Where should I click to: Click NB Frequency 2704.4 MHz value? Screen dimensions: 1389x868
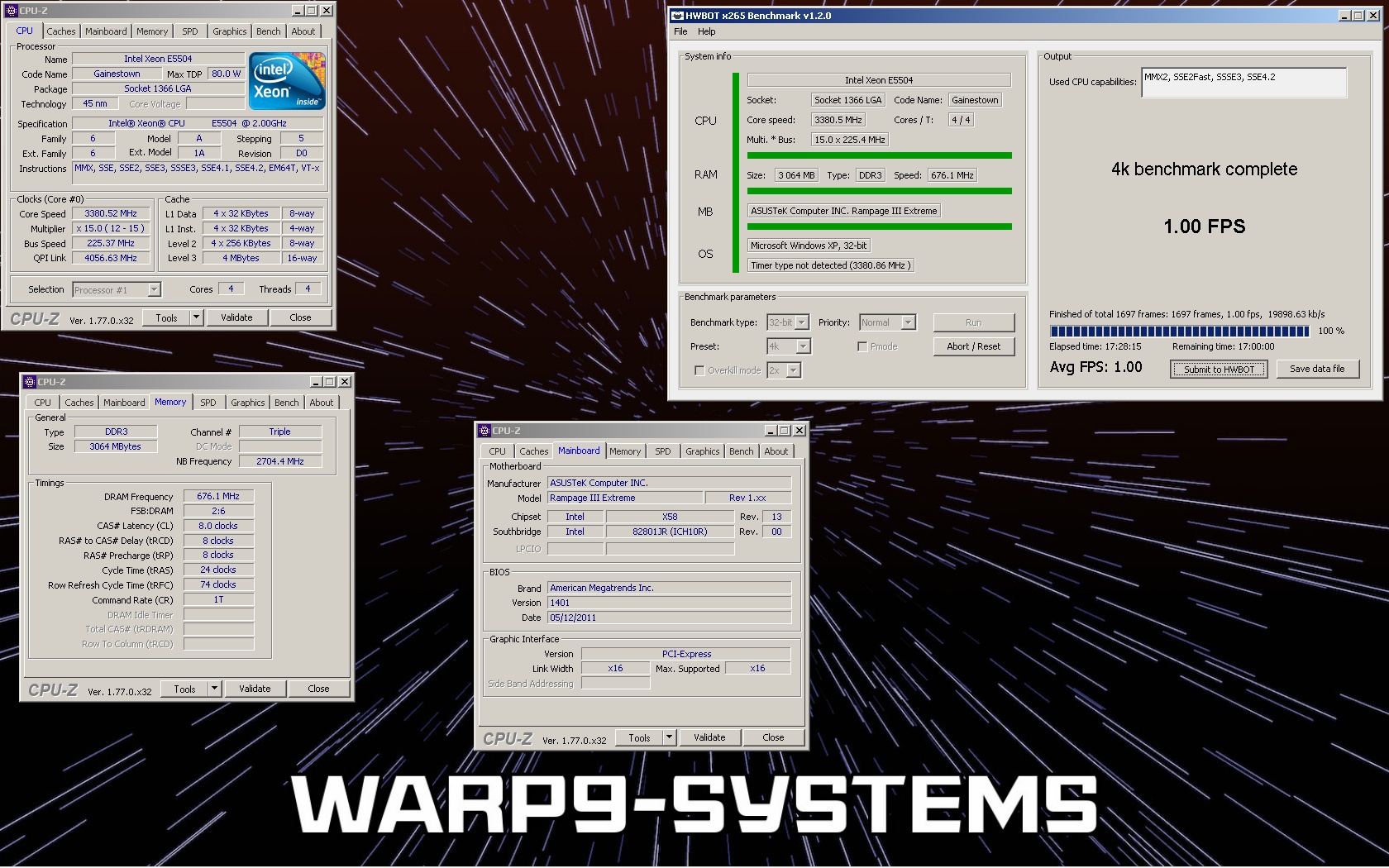point(280,461)
